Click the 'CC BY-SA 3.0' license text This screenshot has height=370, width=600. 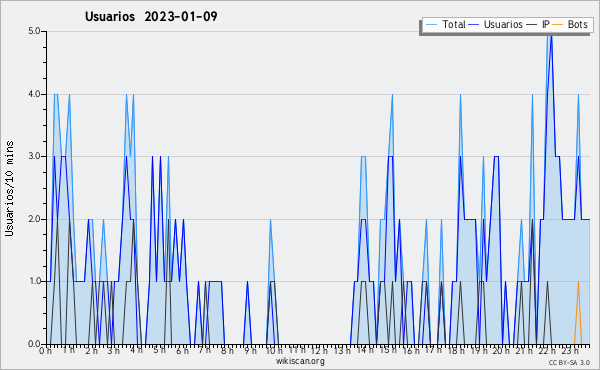point(569,363)
